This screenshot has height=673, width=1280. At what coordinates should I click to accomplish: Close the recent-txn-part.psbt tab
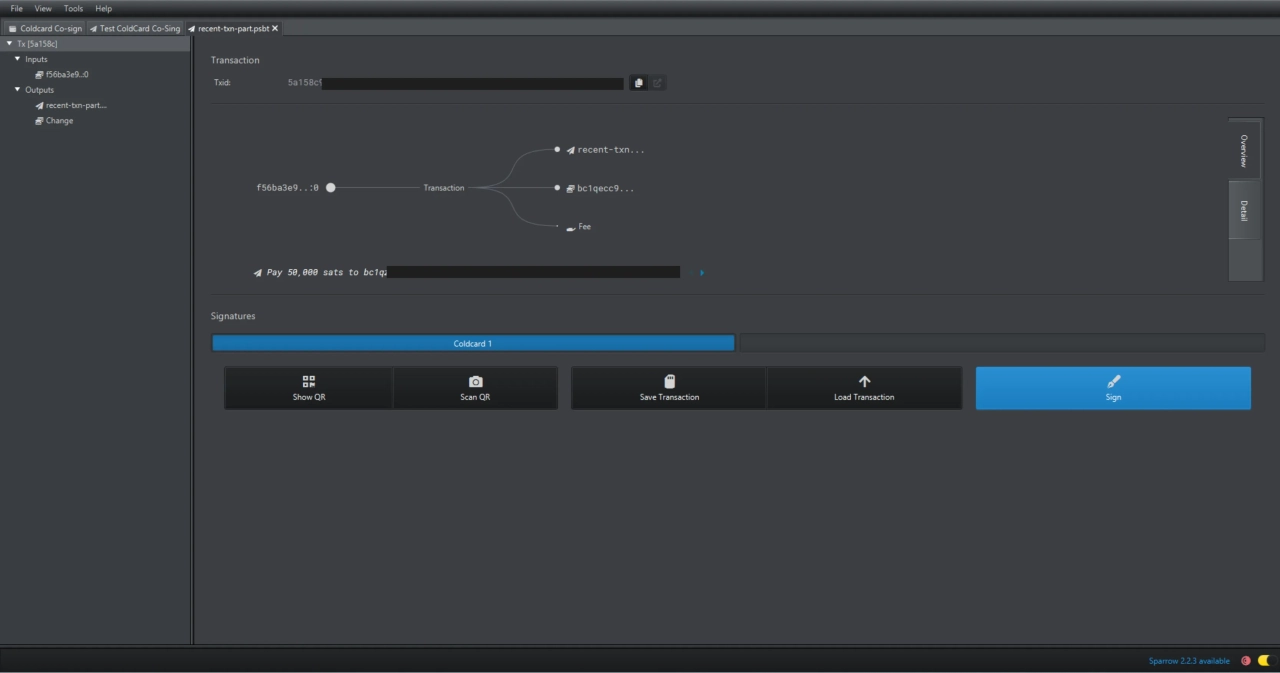[x=275, y=28]
